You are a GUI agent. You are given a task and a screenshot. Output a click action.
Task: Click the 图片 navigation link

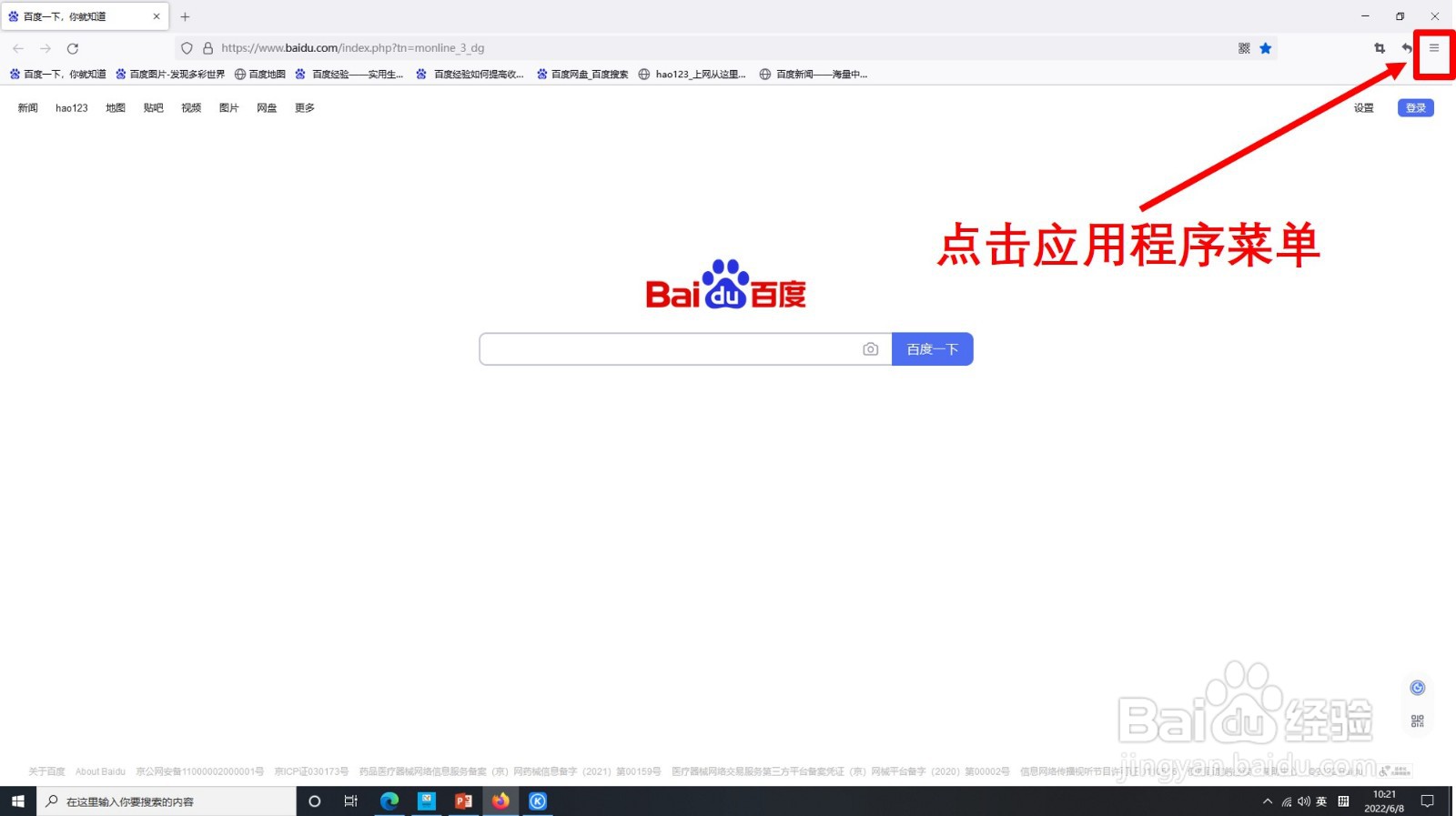[229, 107]
